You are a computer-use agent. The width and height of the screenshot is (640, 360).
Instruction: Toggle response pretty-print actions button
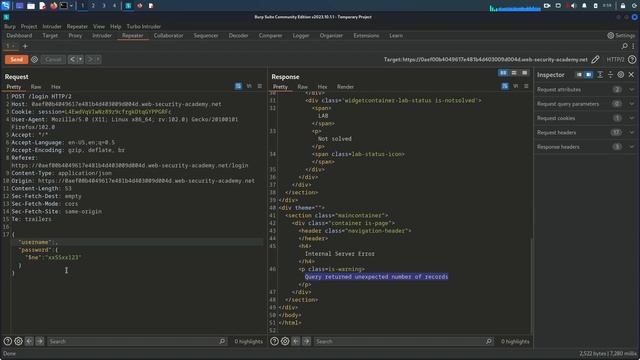[x=505, y=86]
